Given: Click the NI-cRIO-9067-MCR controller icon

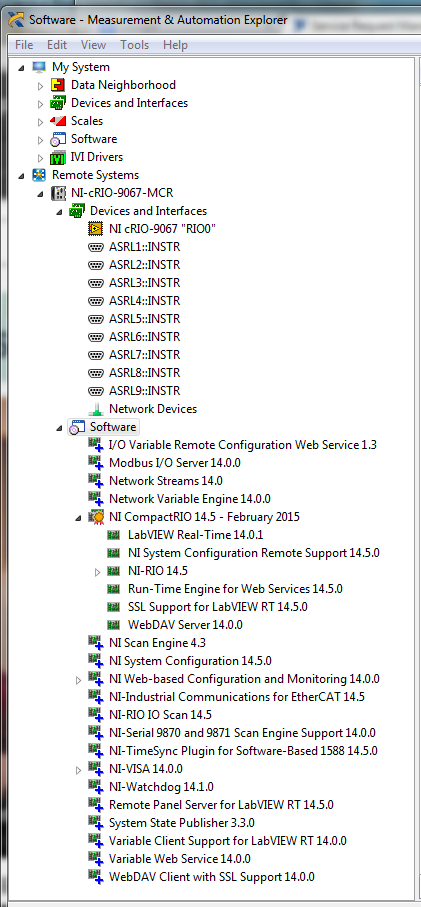Looking at the screenshot, I should [x=58, y=193].
